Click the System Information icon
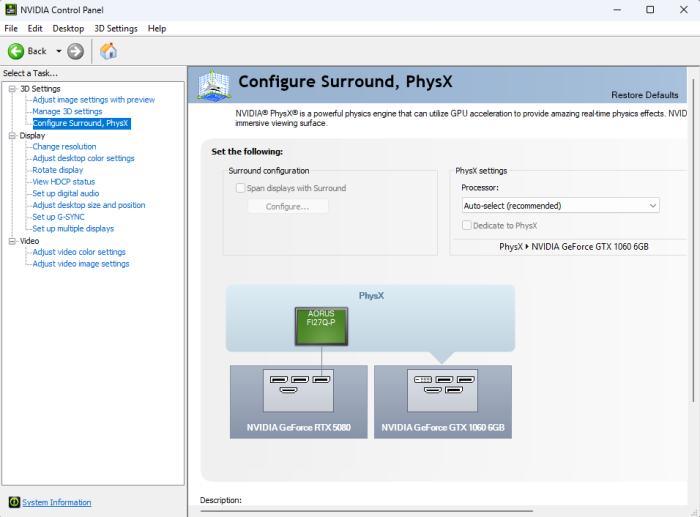 coord(14,502)
